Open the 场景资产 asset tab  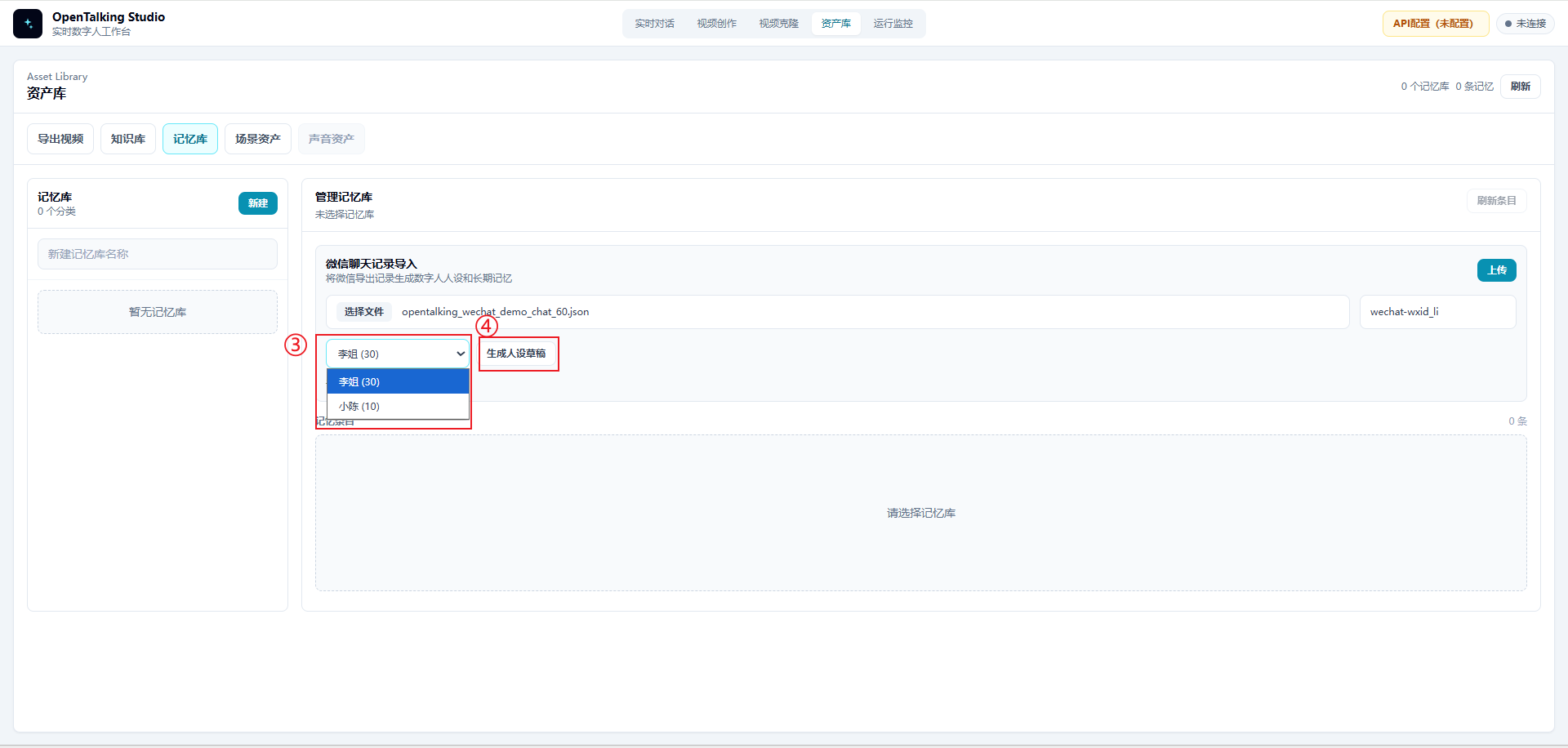258,139
